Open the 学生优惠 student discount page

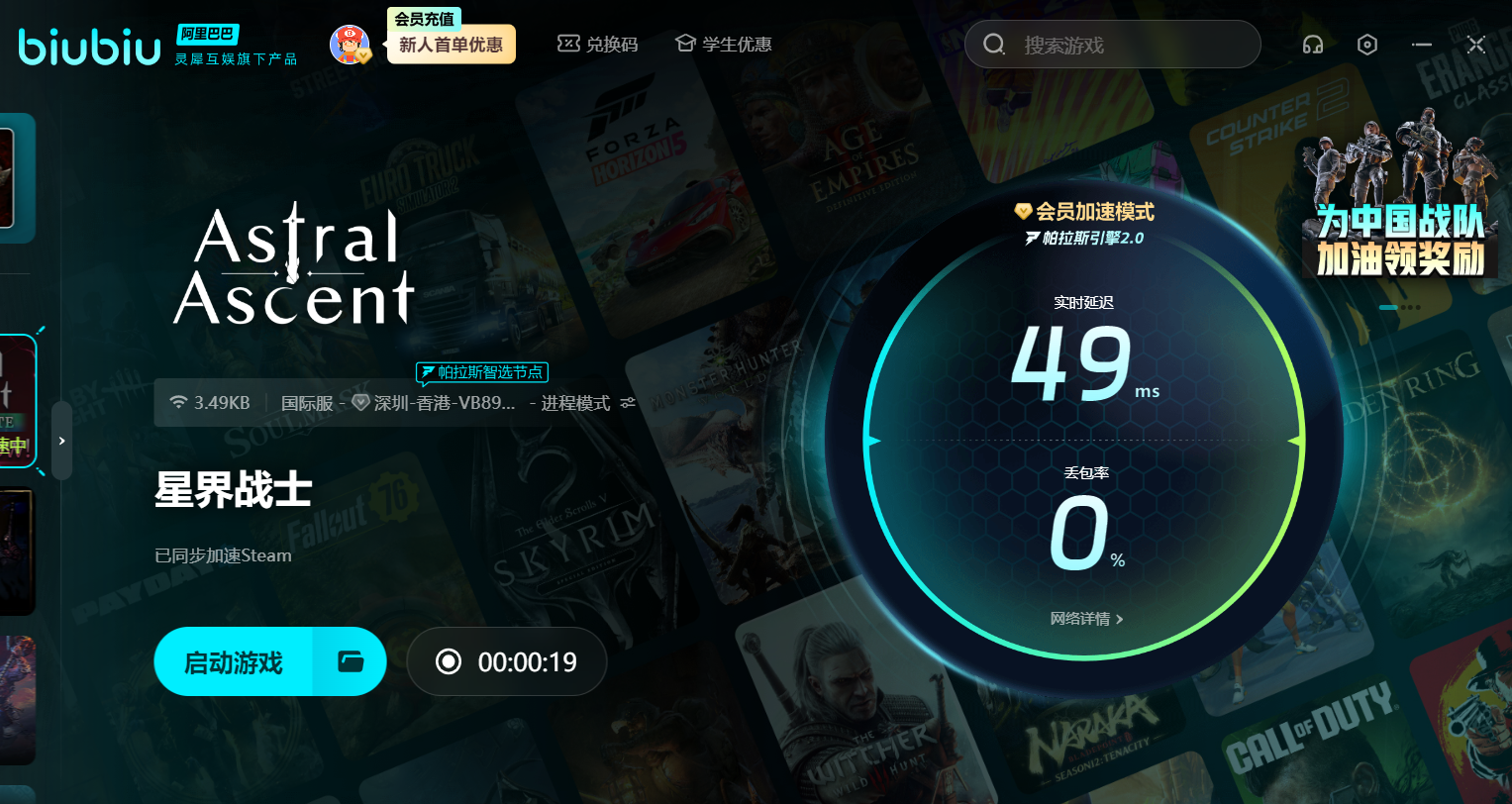[723, 45]
